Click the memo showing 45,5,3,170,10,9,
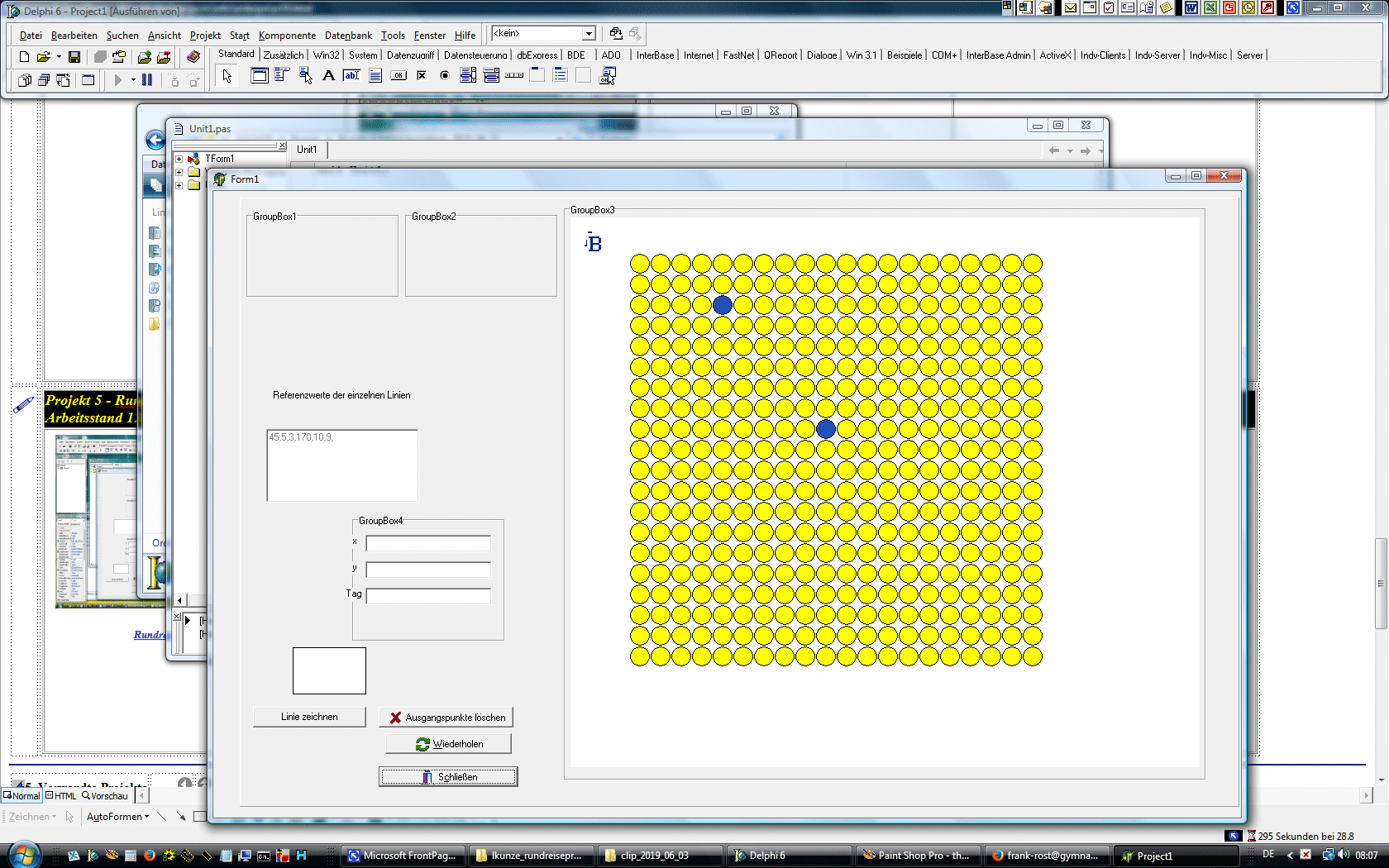Viewport: 1389px width, 868px height. (342, 465)
